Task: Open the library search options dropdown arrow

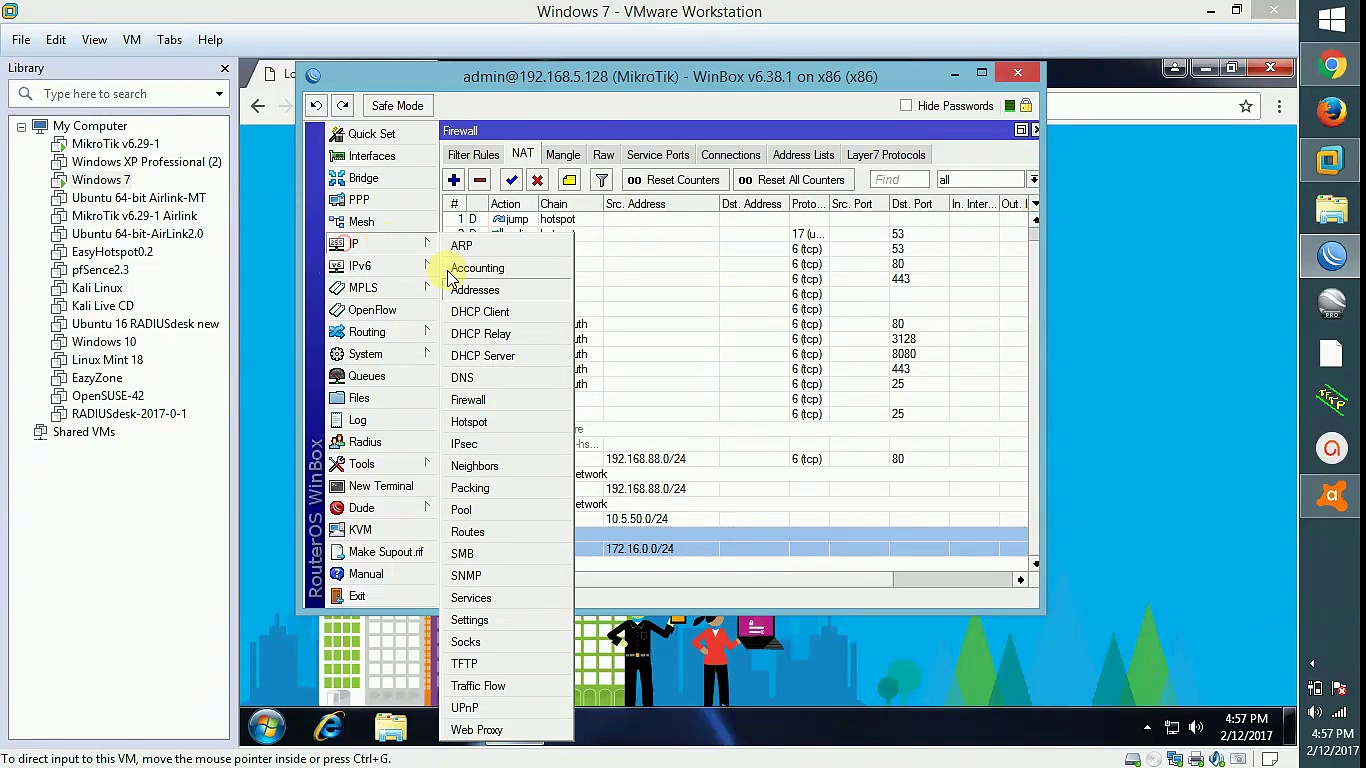Action: coord(219,94)
